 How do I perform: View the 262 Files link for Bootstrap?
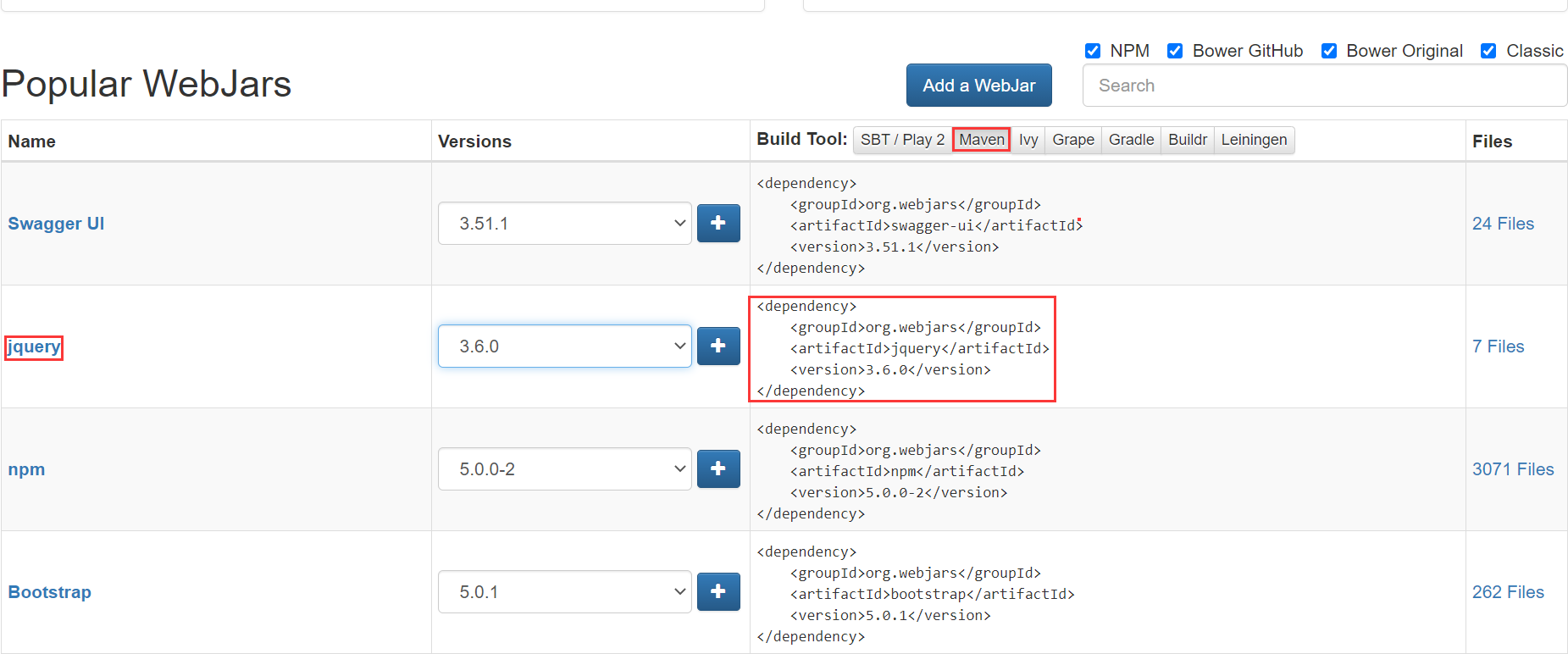(x=1507, y=592)
